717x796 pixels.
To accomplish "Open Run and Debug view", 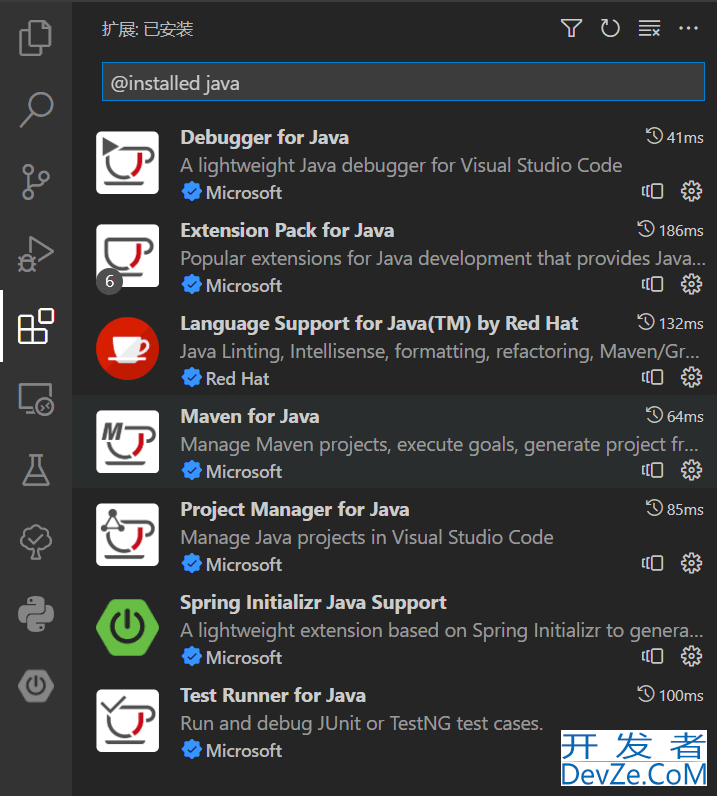I will [36, 254].
